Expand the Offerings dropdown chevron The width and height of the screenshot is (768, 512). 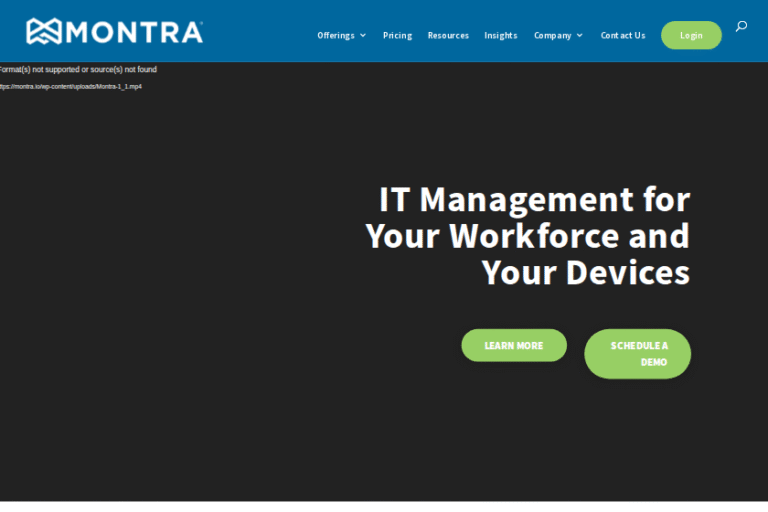coord(363,36)
